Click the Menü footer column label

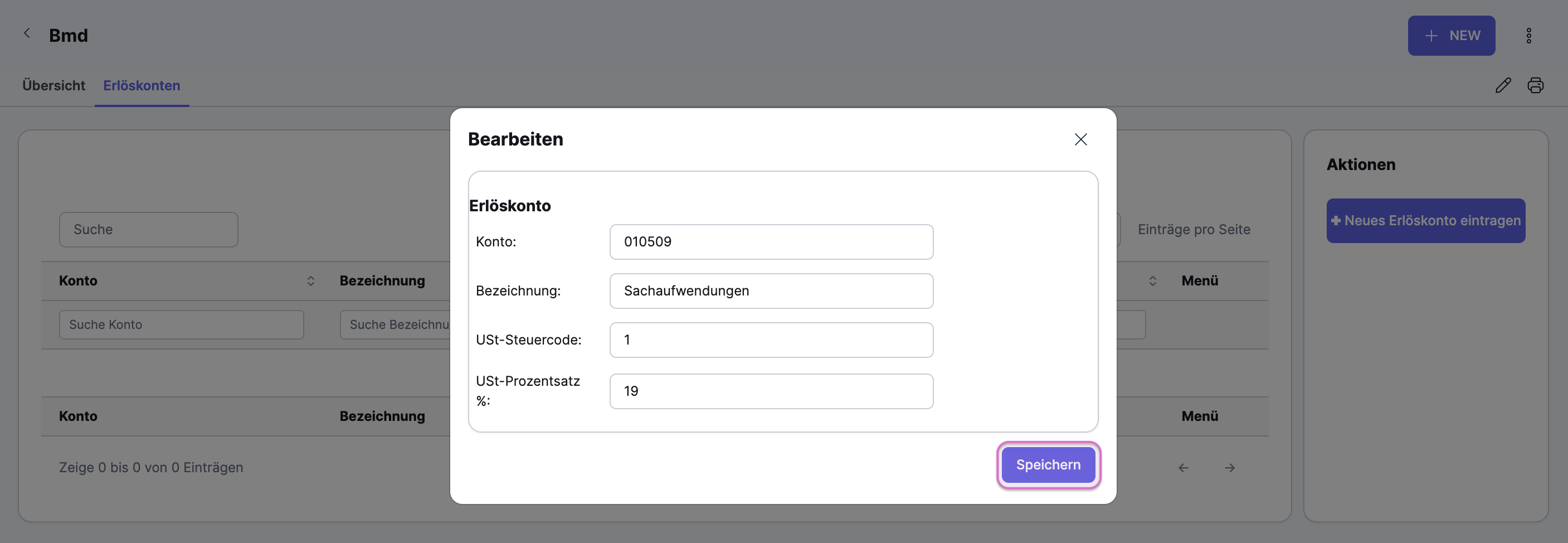coord(1200,416)
